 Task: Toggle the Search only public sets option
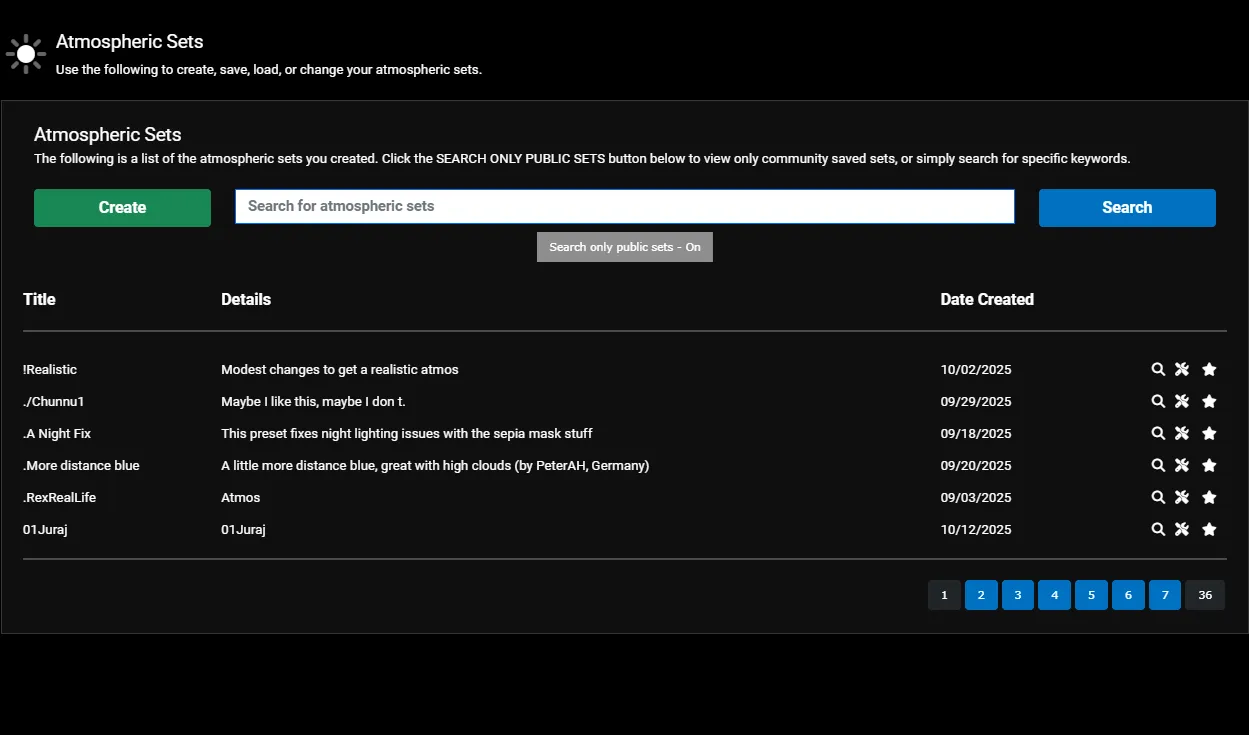624,247
